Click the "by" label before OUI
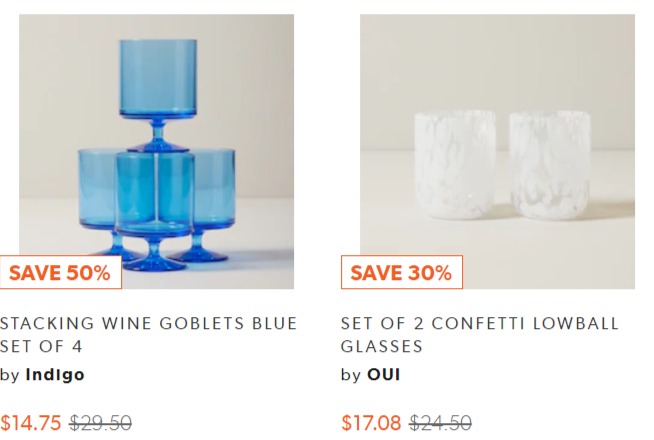 click(350, 375)
